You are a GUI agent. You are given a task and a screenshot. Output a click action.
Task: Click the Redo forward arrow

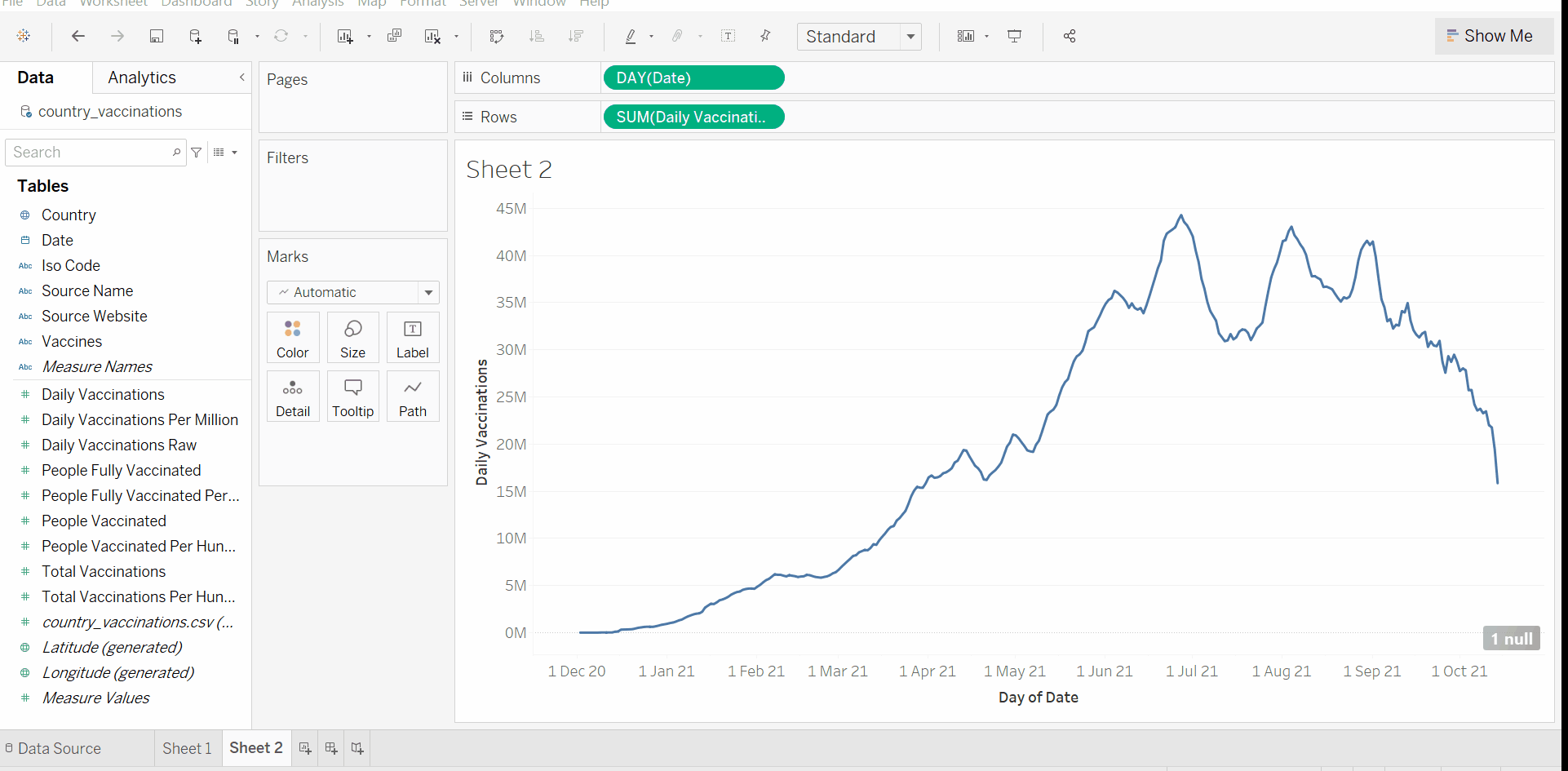pyautogui.click(x=117, y=36)
